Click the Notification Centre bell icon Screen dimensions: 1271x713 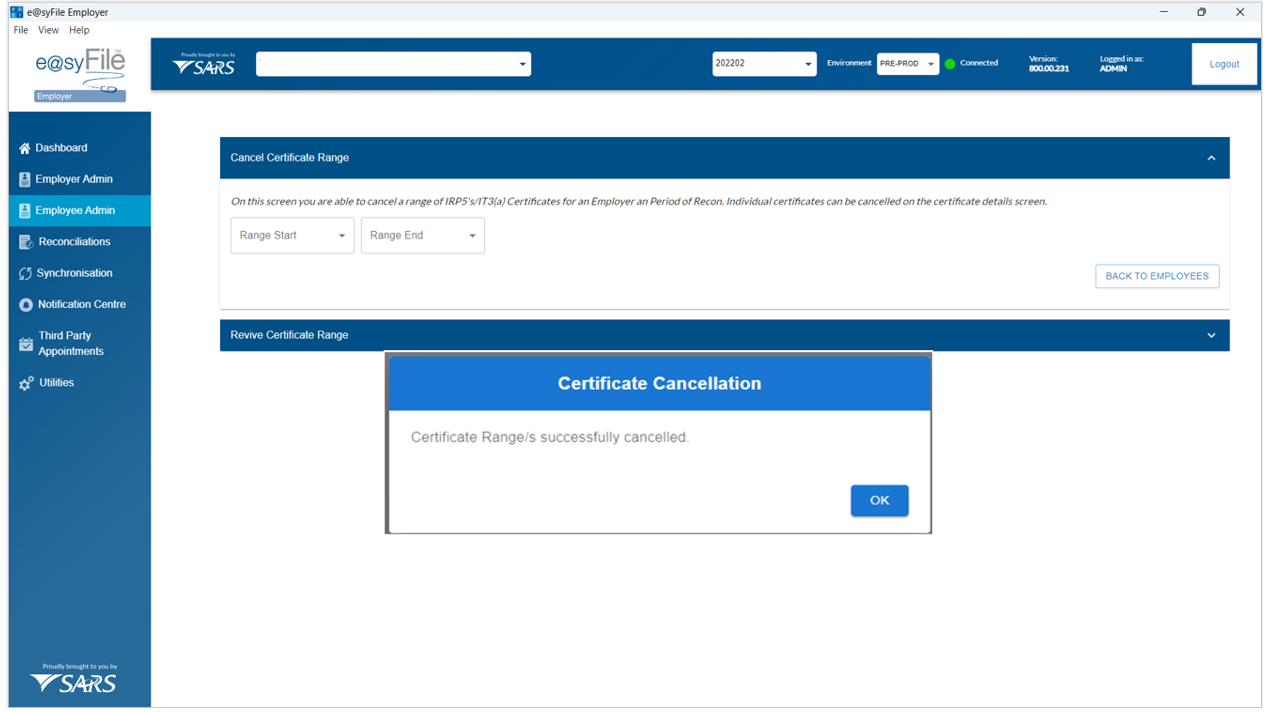point(26,305)
